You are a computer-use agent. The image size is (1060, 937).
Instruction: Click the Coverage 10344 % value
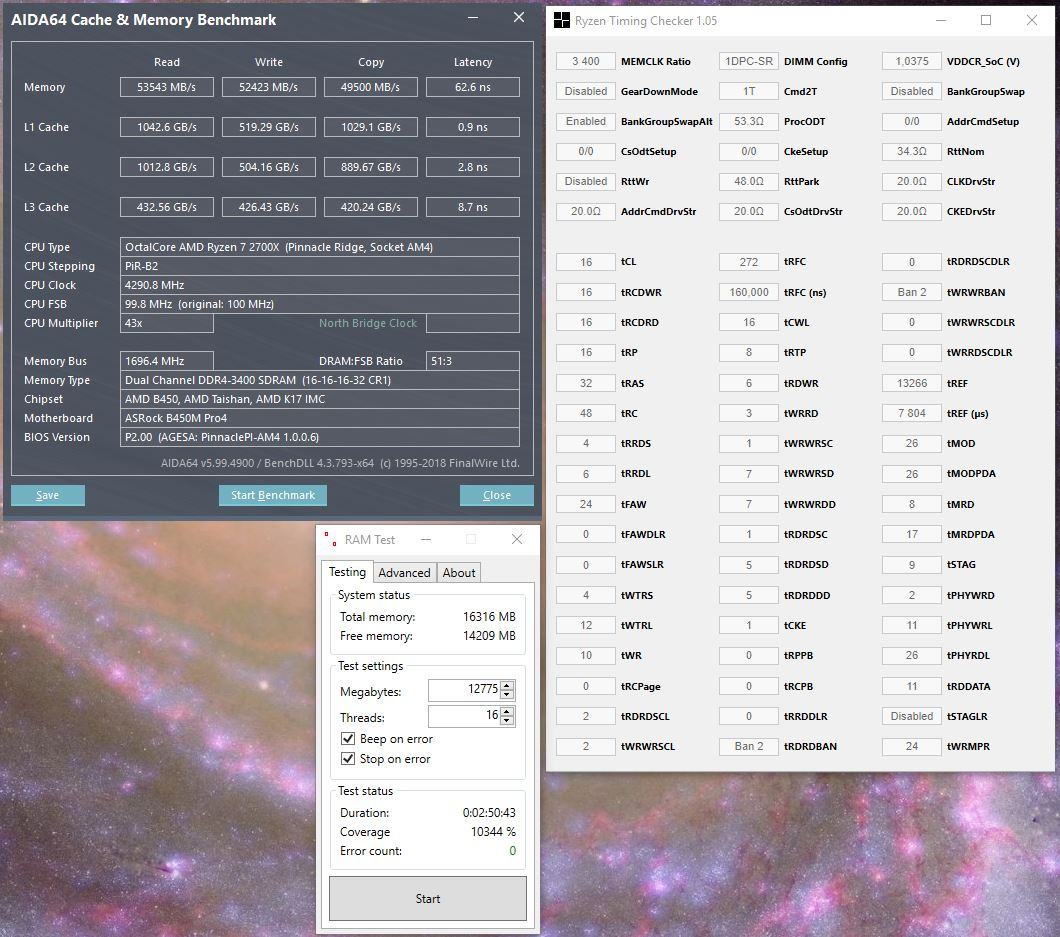493,832
